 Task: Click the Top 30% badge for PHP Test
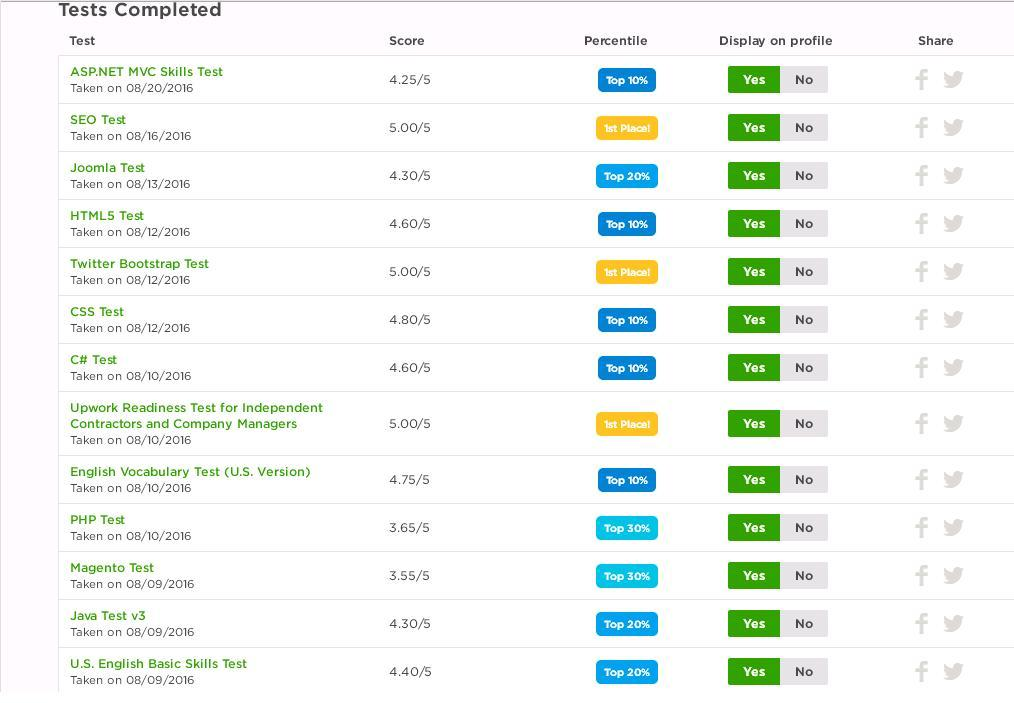pos(627,528)
